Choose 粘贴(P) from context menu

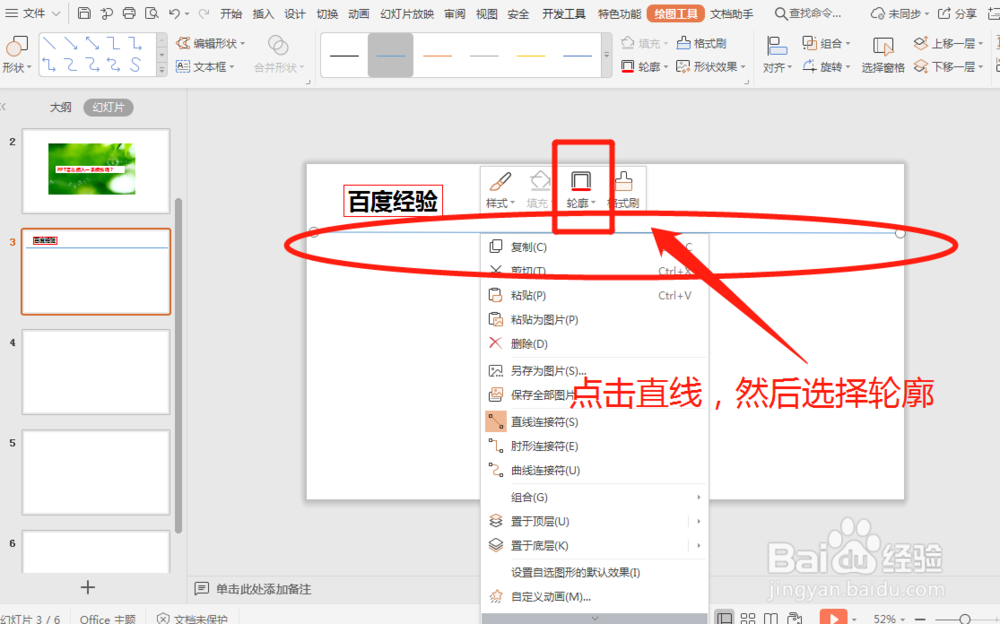594,295
